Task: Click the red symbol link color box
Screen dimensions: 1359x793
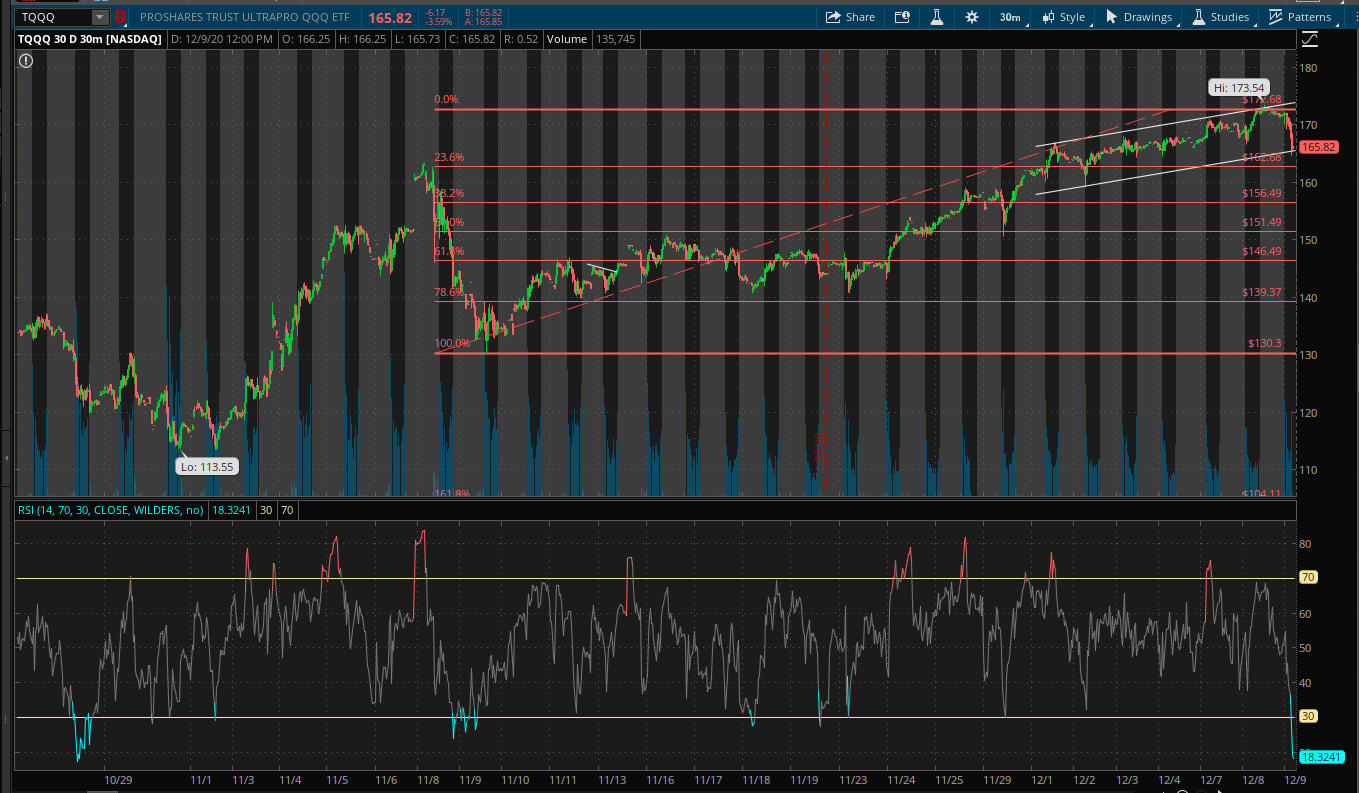Action: pos(120,17)
